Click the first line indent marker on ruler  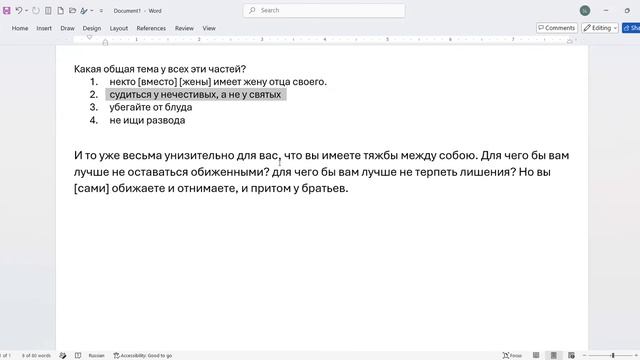click(90, 37)
